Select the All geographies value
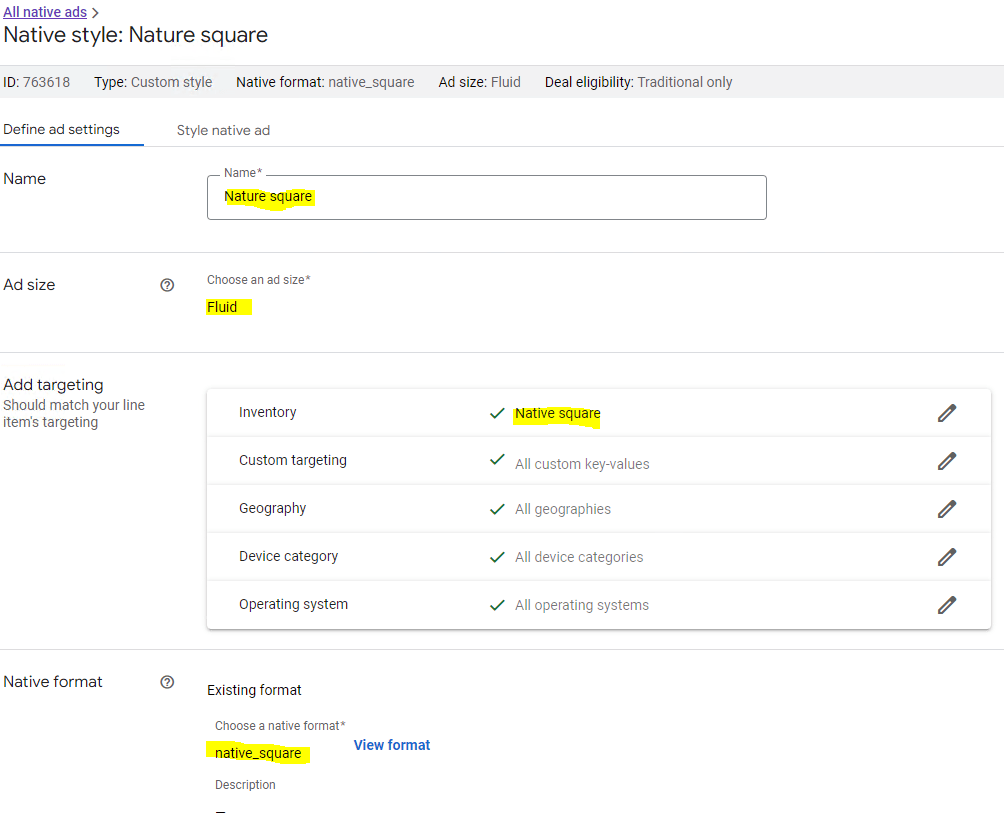Viewport: 1004px width, 824px height. [x=562, y=509]
